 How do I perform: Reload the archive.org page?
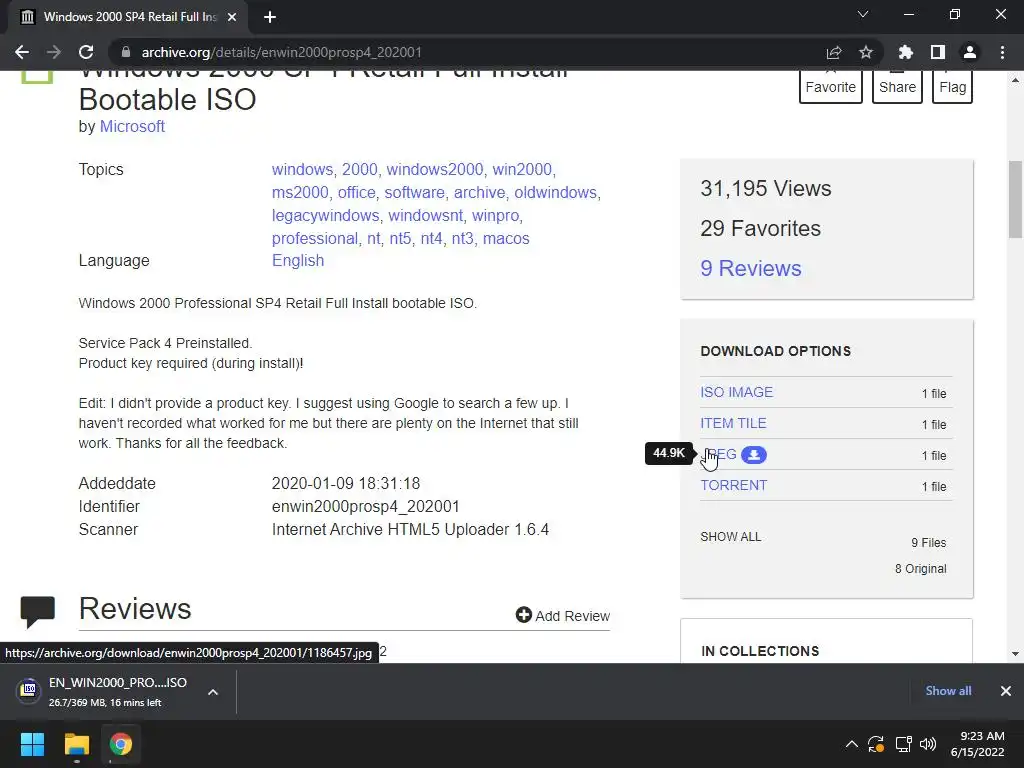86,52
